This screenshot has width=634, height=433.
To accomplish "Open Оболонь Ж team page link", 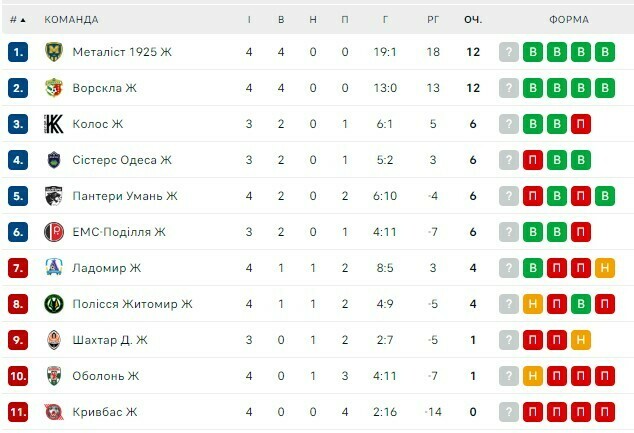I will click(x=106, y=376).
